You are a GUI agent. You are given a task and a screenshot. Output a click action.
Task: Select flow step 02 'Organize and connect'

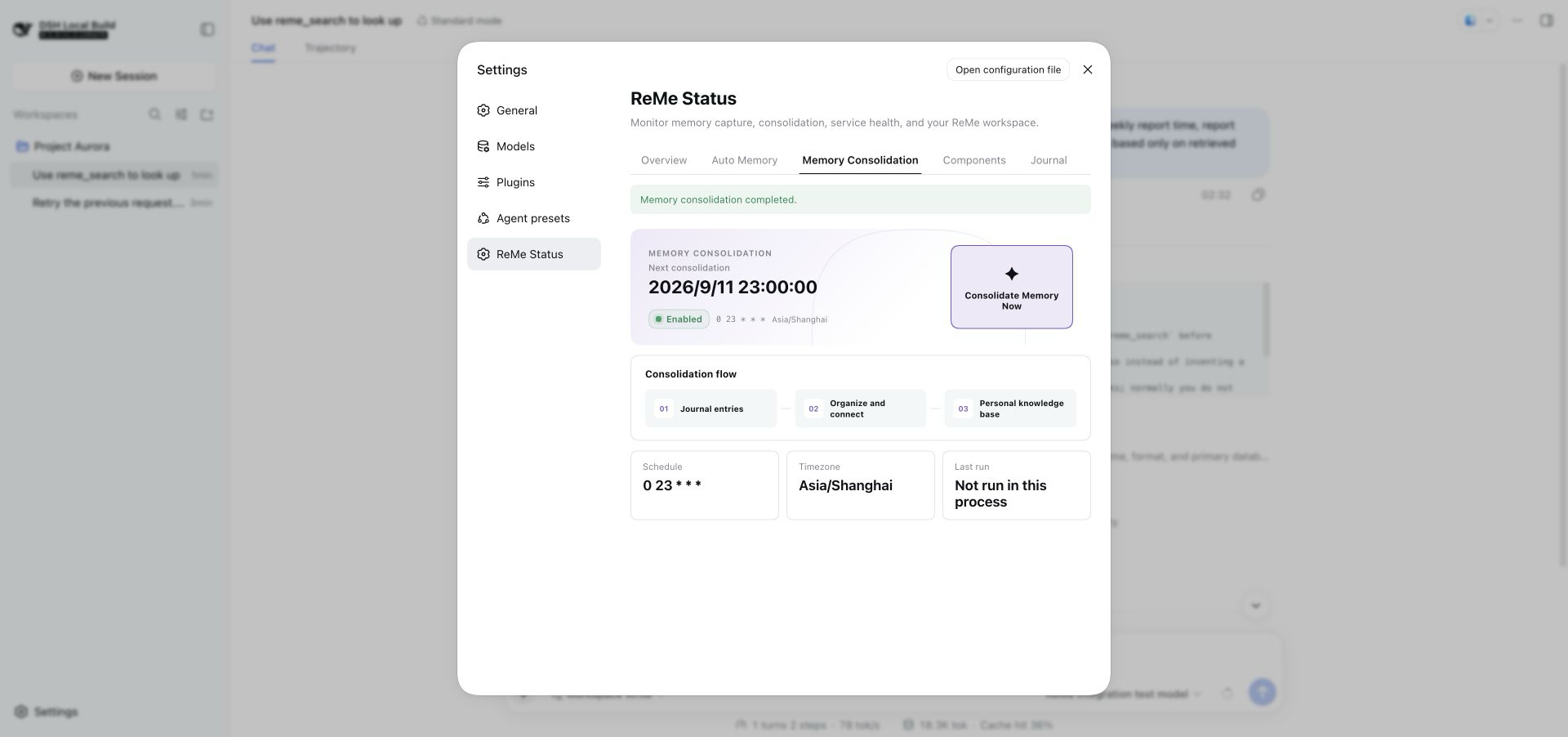tap(860, 409)
